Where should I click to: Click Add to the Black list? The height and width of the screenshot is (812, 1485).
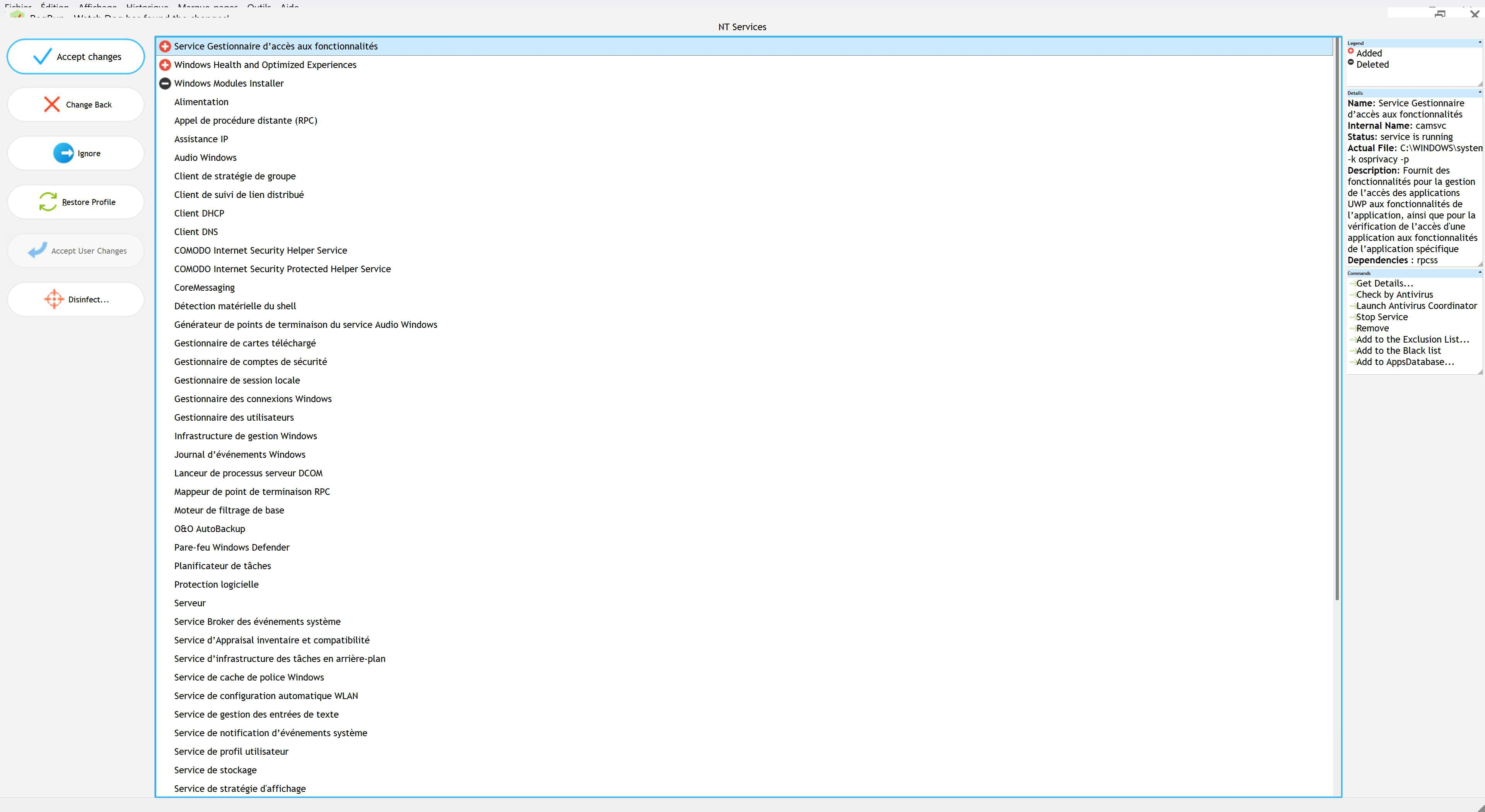click(x=1398, y=350)
